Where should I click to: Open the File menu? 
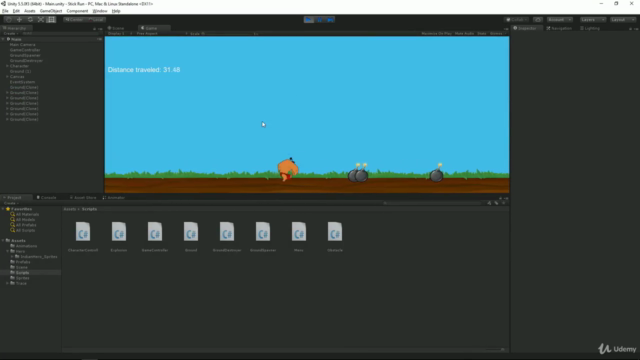[5, 11]
